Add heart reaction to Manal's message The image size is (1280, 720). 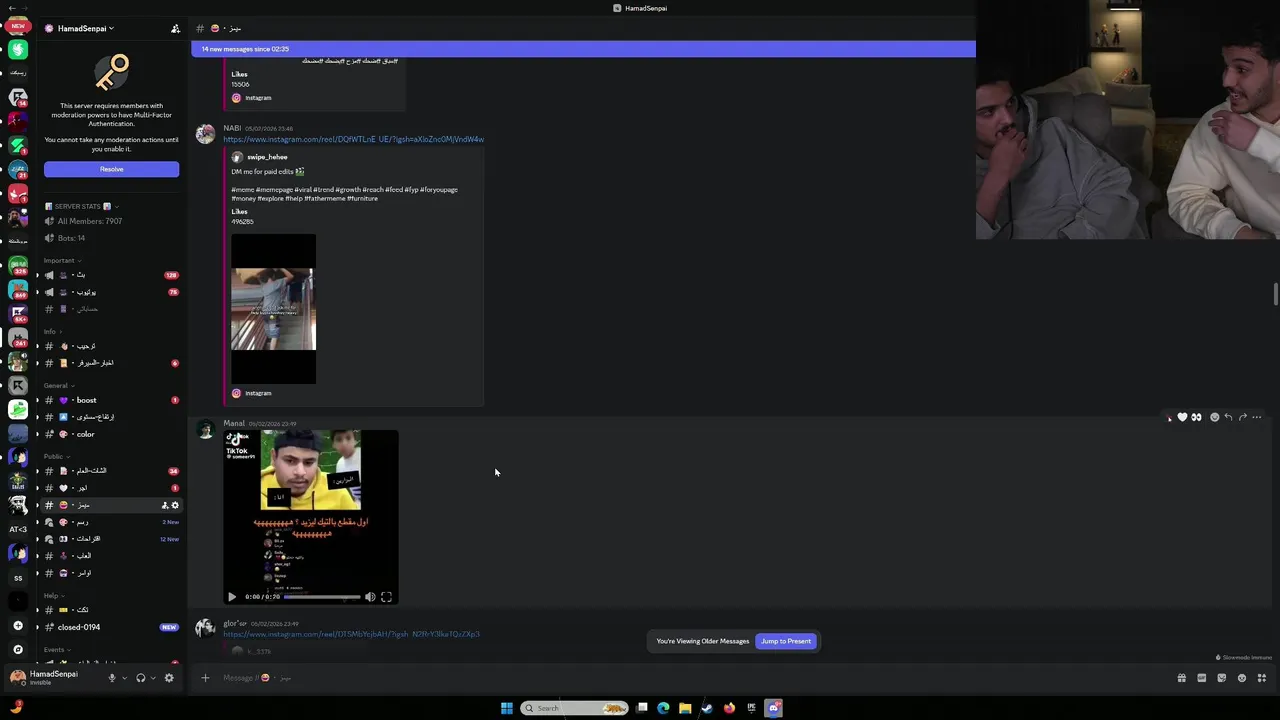pyautogui.click(x=1182, y=417)
